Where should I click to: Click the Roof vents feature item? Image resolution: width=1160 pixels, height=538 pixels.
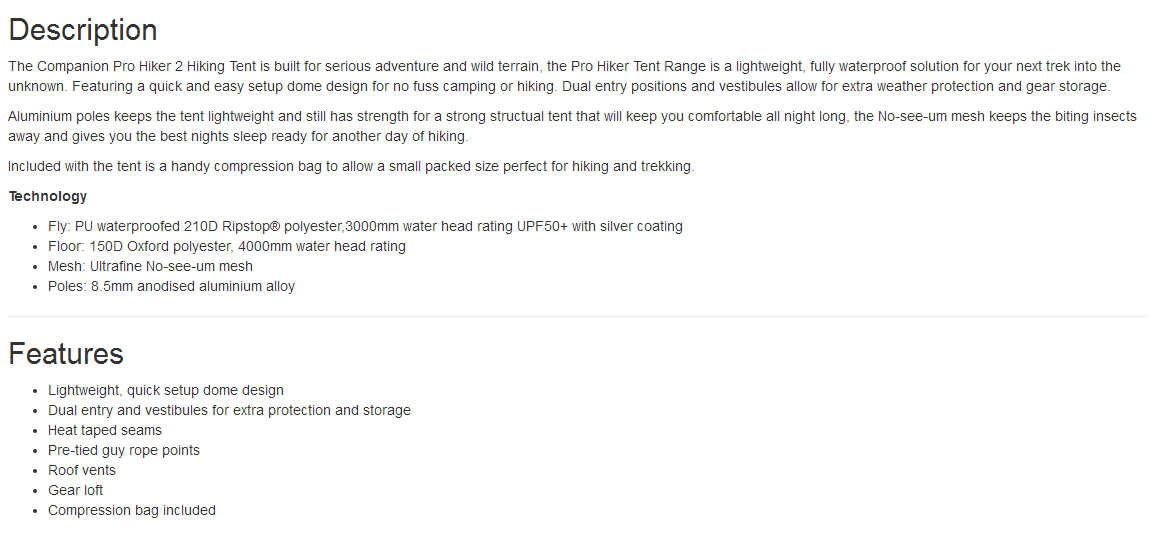[x=82, y=470]
